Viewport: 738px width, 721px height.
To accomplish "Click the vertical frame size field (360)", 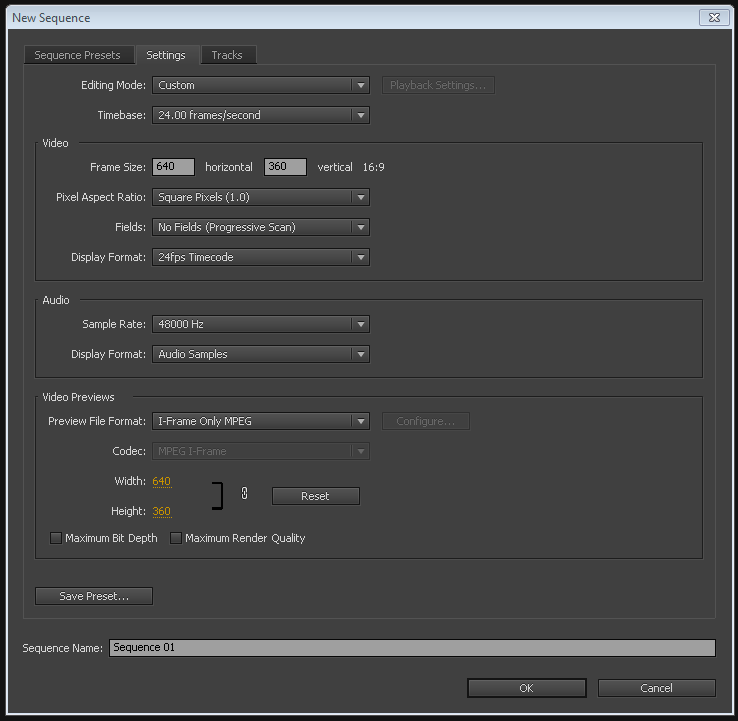I will [285, 167].
